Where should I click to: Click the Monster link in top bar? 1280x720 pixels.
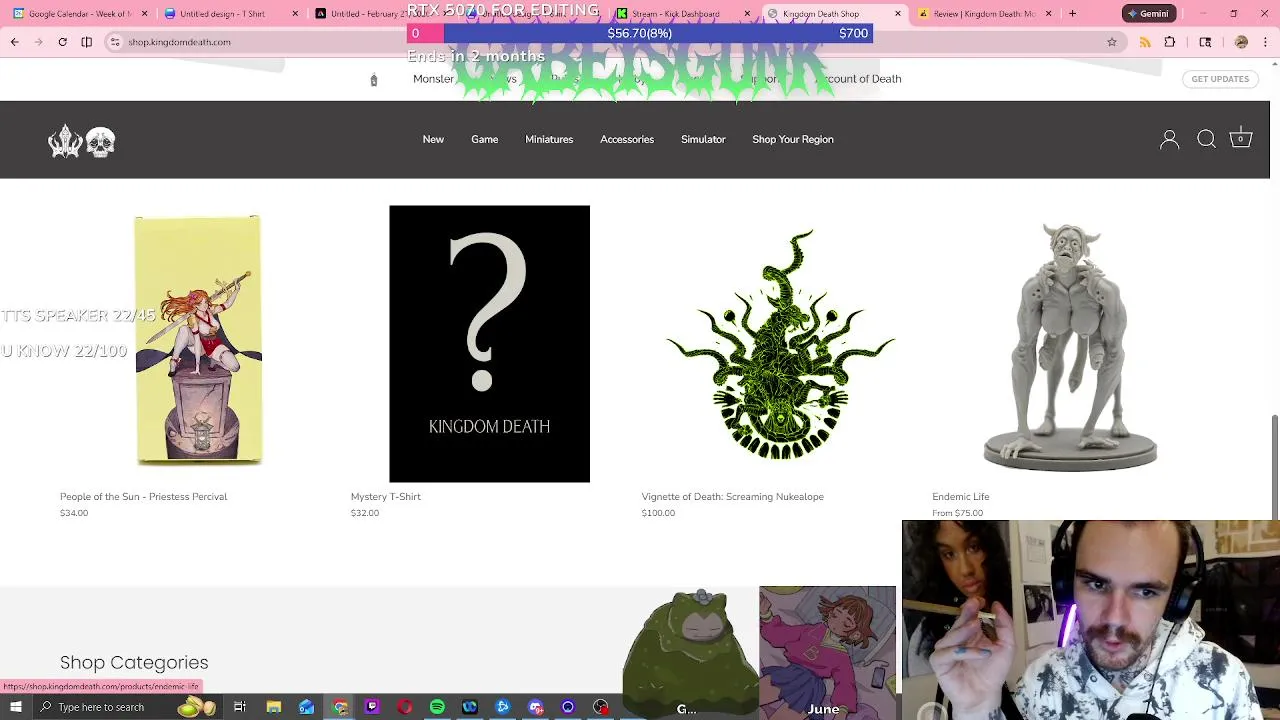(433, 79)
